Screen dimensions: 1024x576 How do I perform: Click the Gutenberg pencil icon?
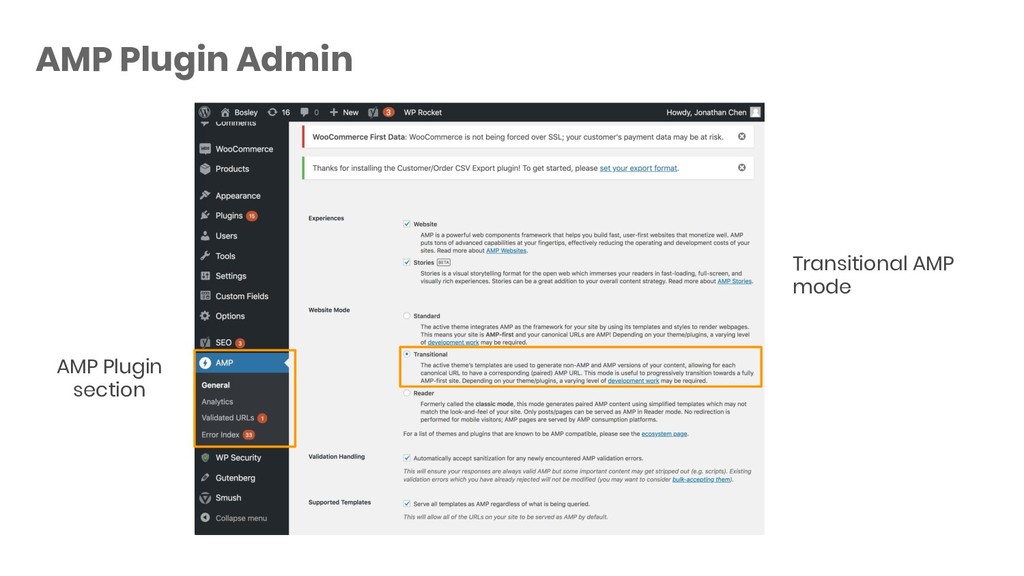click(205, 477)
